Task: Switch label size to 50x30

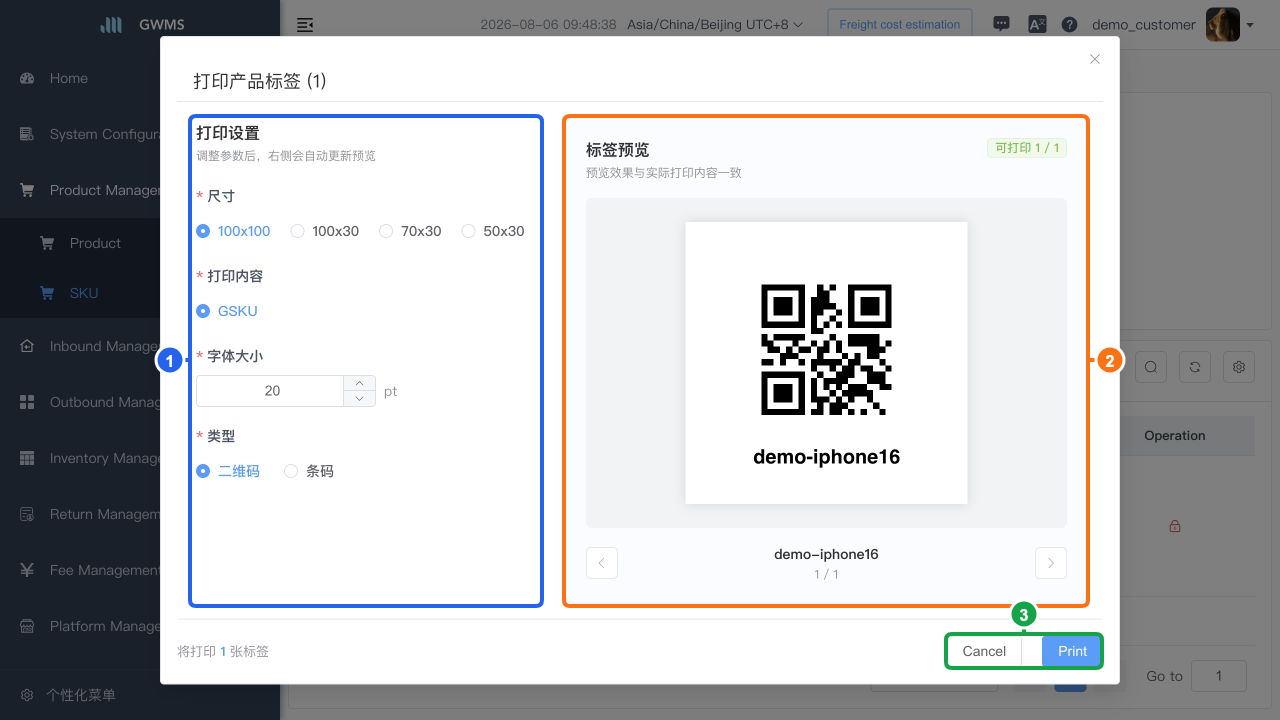Action: [x=493, y=231]
